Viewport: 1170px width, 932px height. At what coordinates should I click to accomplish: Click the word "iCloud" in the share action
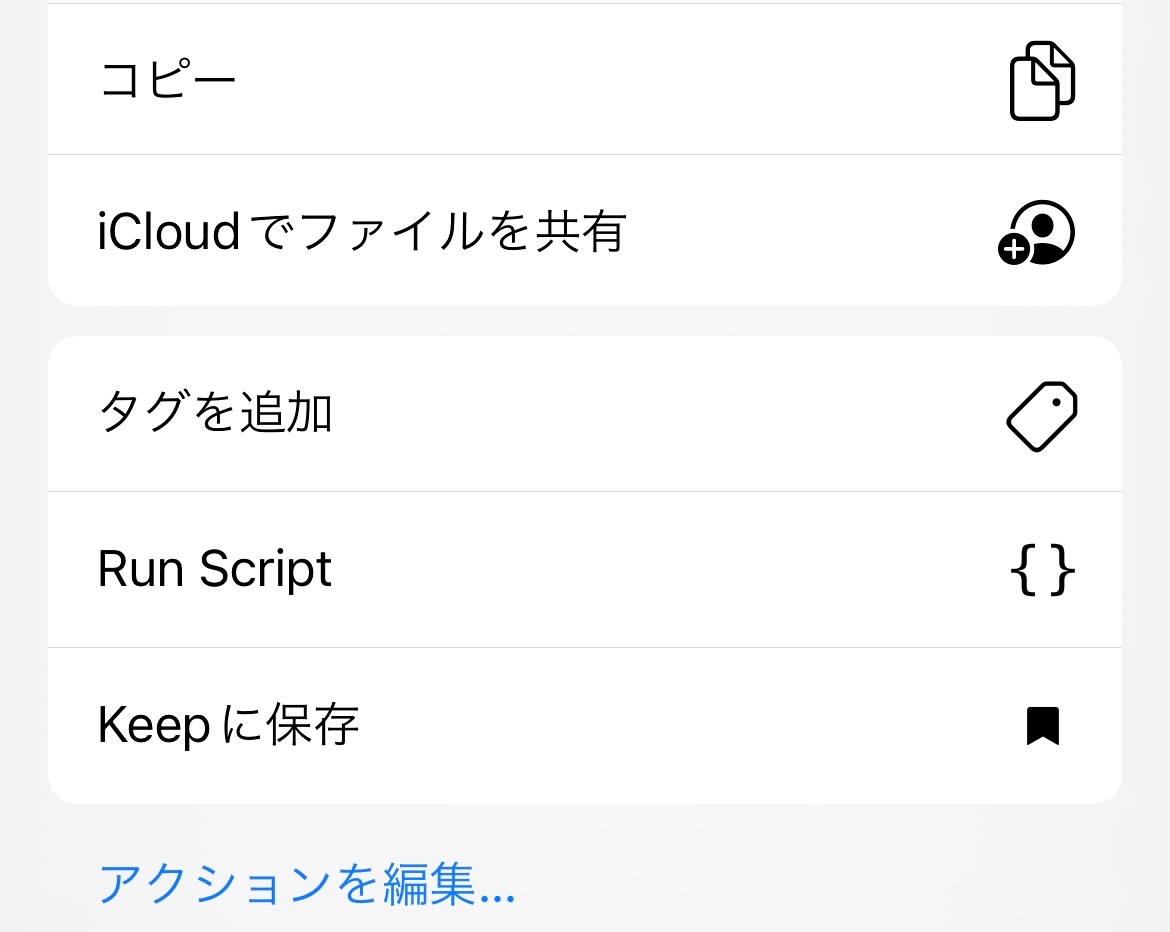pos(169,232)
